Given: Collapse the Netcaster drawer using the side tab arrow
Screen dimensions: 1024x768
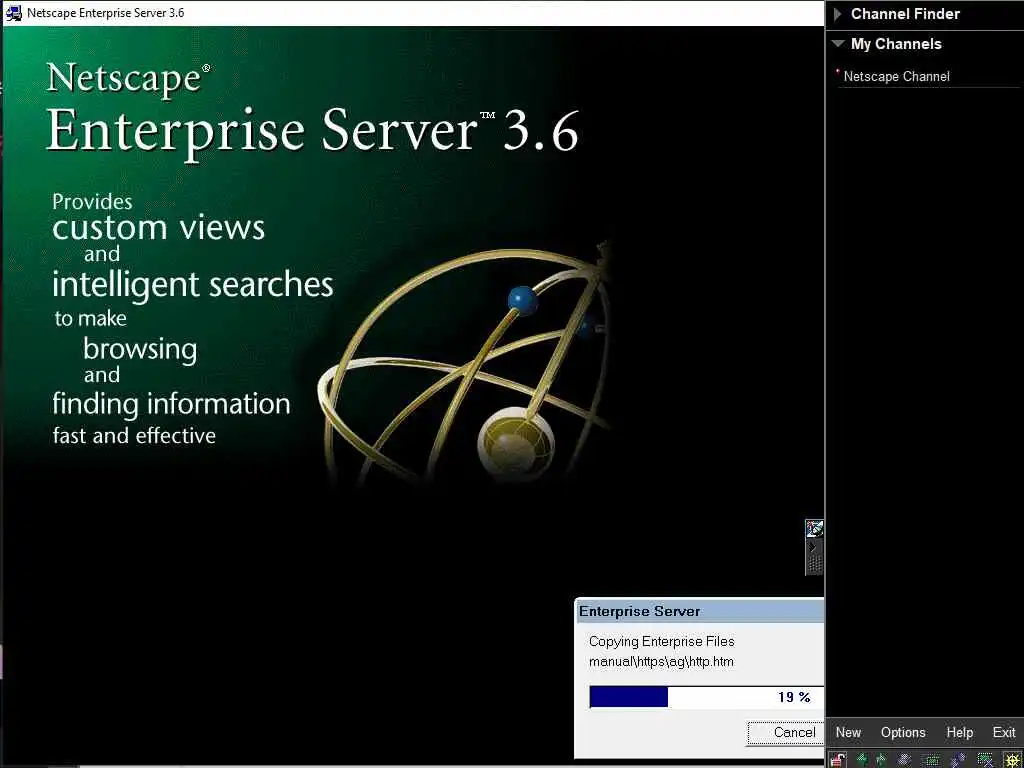Looking at the screenshot, I should pyautogui.click(x=813, y=547).
